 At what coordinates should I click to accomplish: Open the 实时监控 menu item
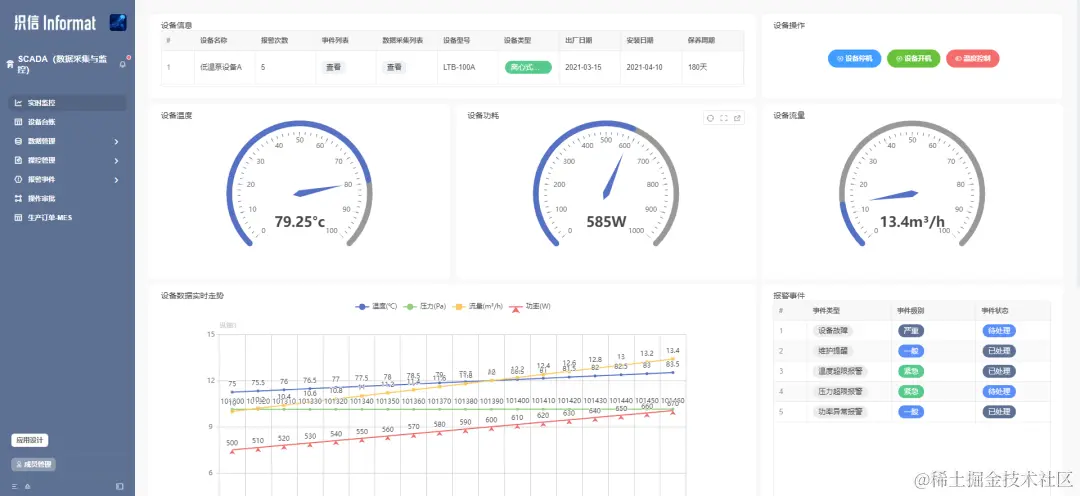68,103
